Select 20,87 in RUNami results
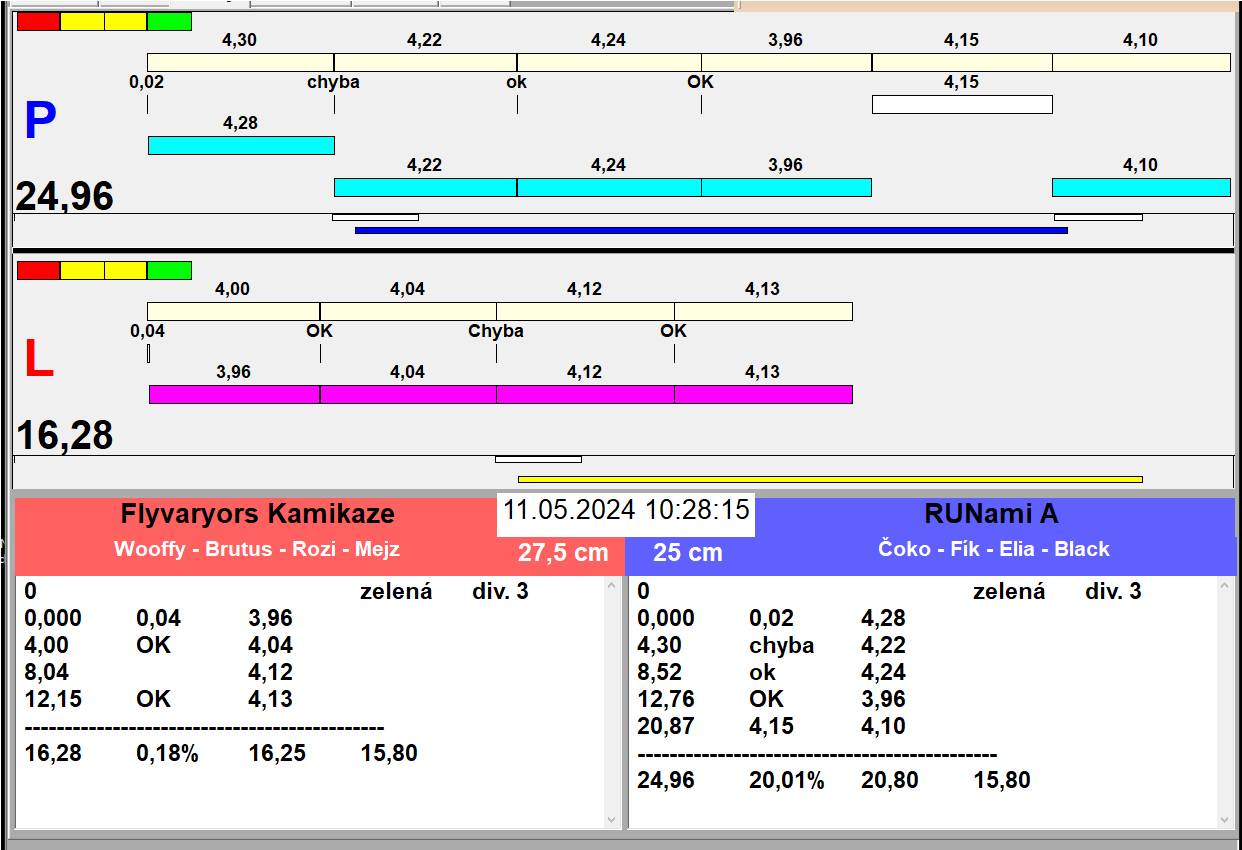The image size is (1242, 850). click(x=666, y=726)
